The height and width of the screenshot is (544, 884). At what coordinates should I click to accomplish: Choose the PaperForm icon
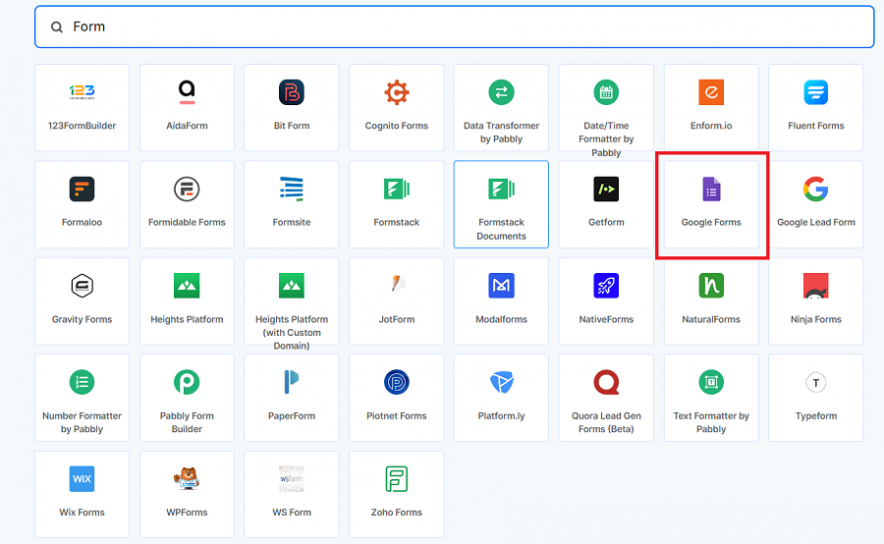(291, 382)
